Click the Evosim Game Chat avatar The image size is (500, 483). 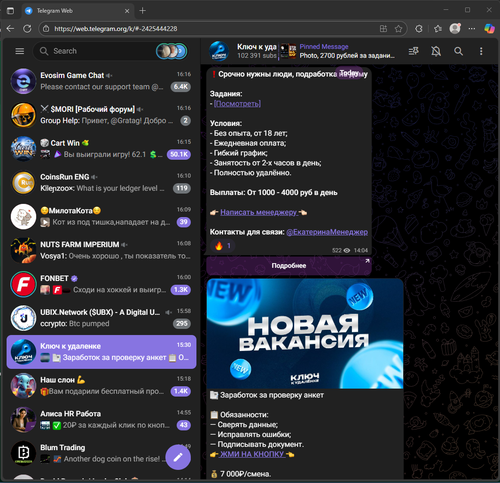coord(23,81)
